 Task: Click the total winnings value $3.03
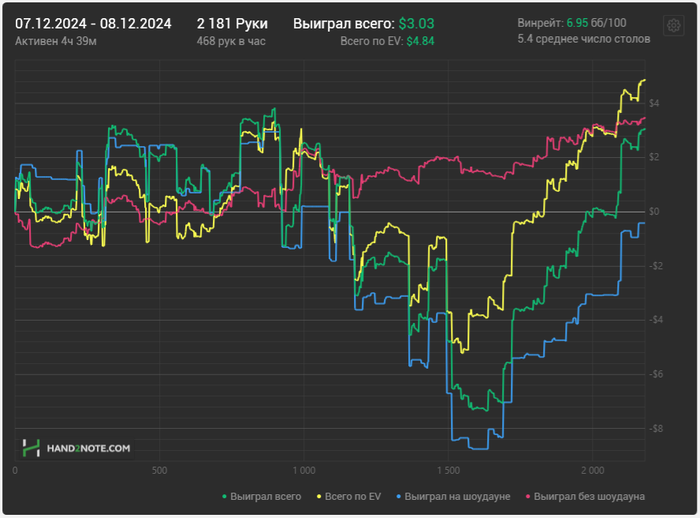pos(416,24)
